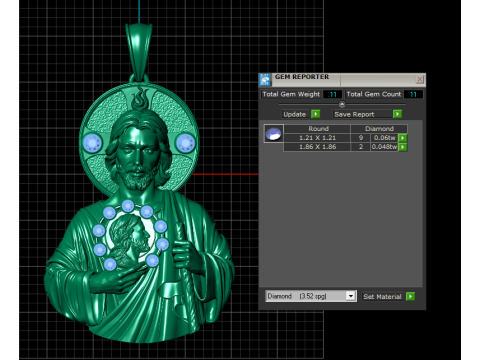Open the Diamond material dropdown
This screenshot has width=480, height=360.
[350, 296]
